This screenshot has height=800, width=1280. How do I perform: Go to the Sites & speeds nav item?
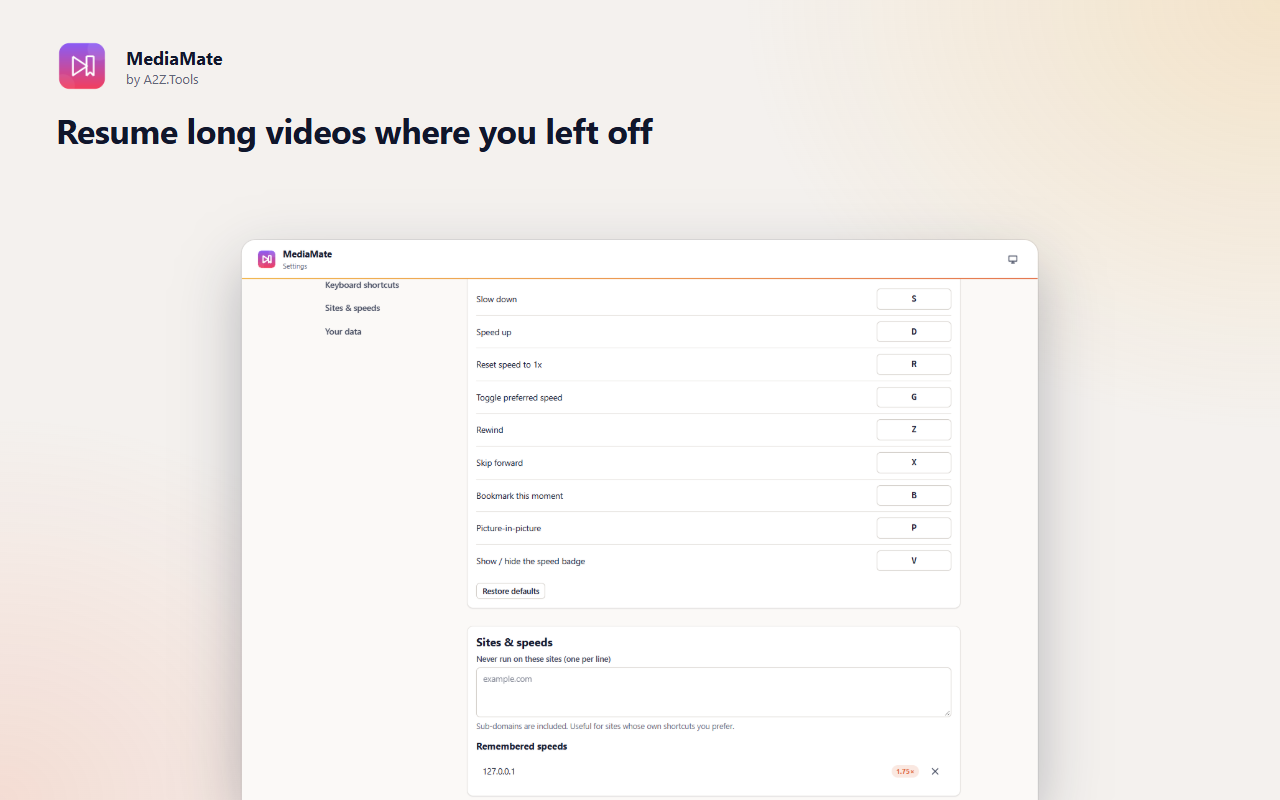coord(352,308)
